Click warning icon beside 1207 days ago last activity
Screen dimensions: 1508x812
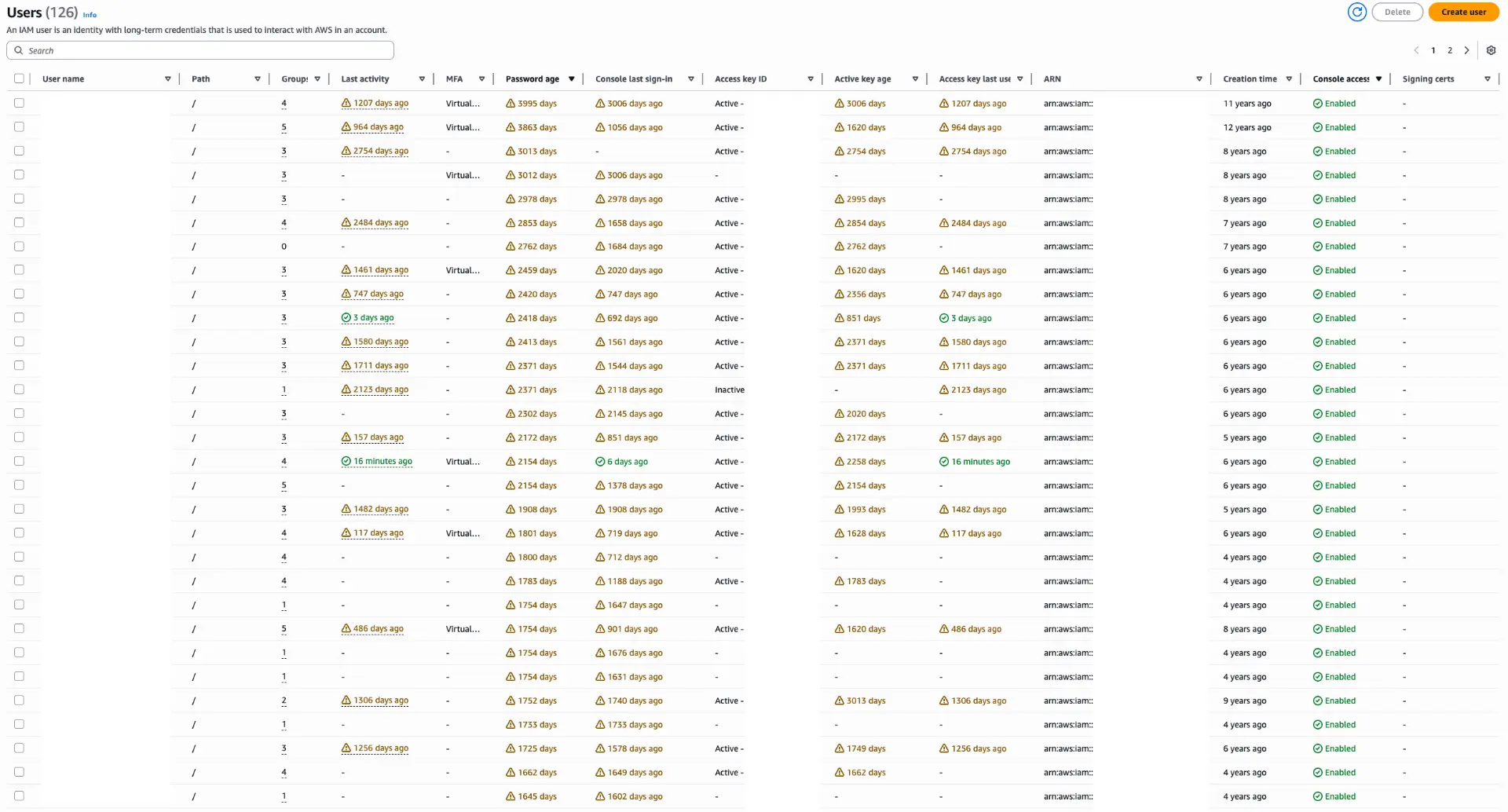click(346, 104)
